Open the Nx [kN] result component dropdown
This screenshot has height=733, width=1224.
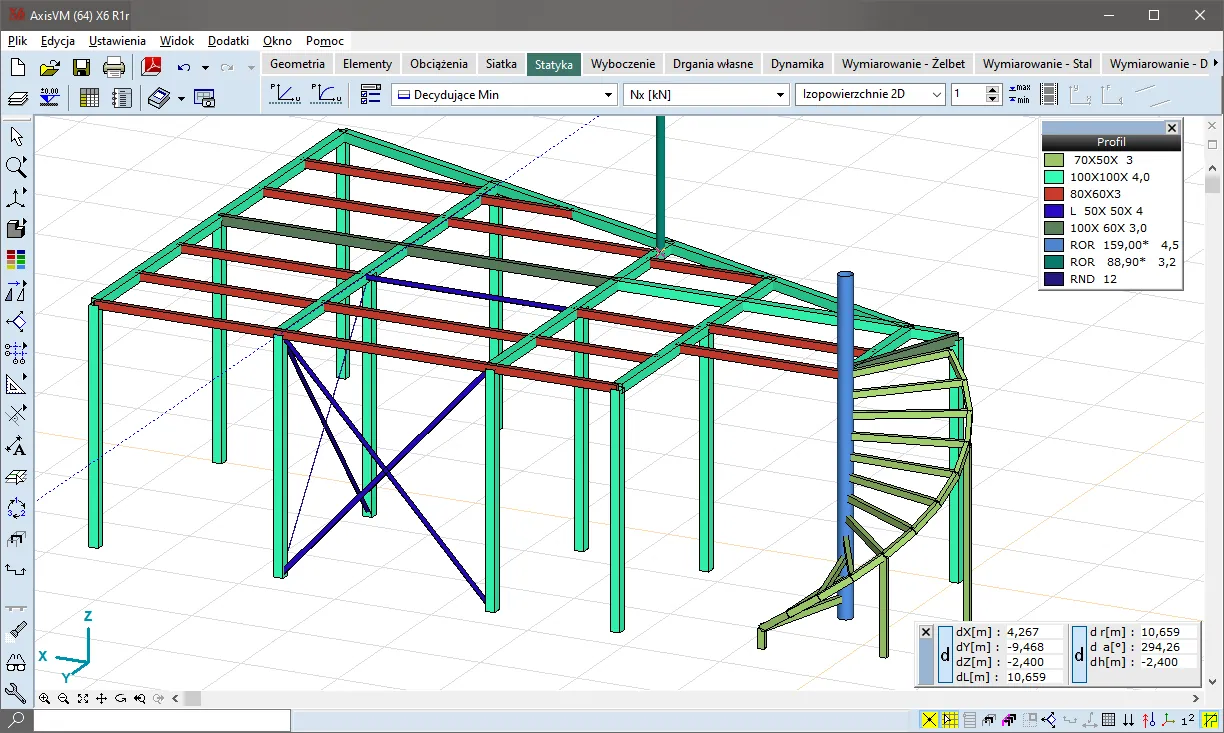781,95
